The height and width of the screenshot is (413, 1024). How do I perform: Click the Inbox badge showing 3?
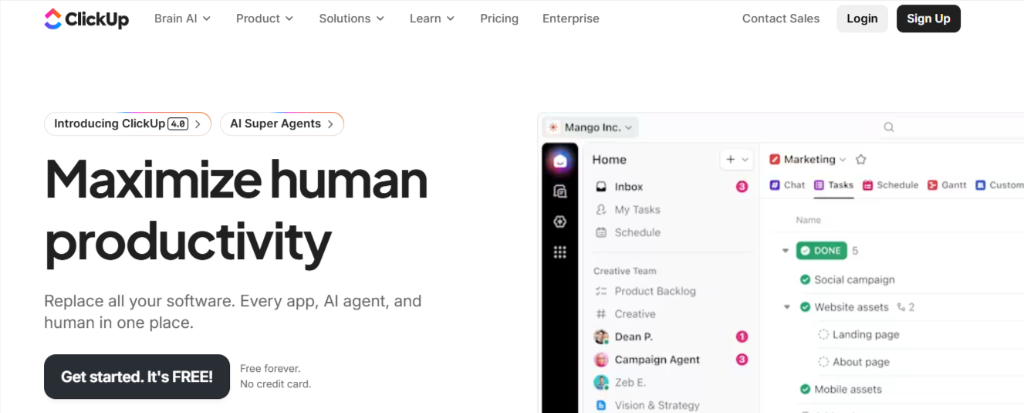click(742, 187)
